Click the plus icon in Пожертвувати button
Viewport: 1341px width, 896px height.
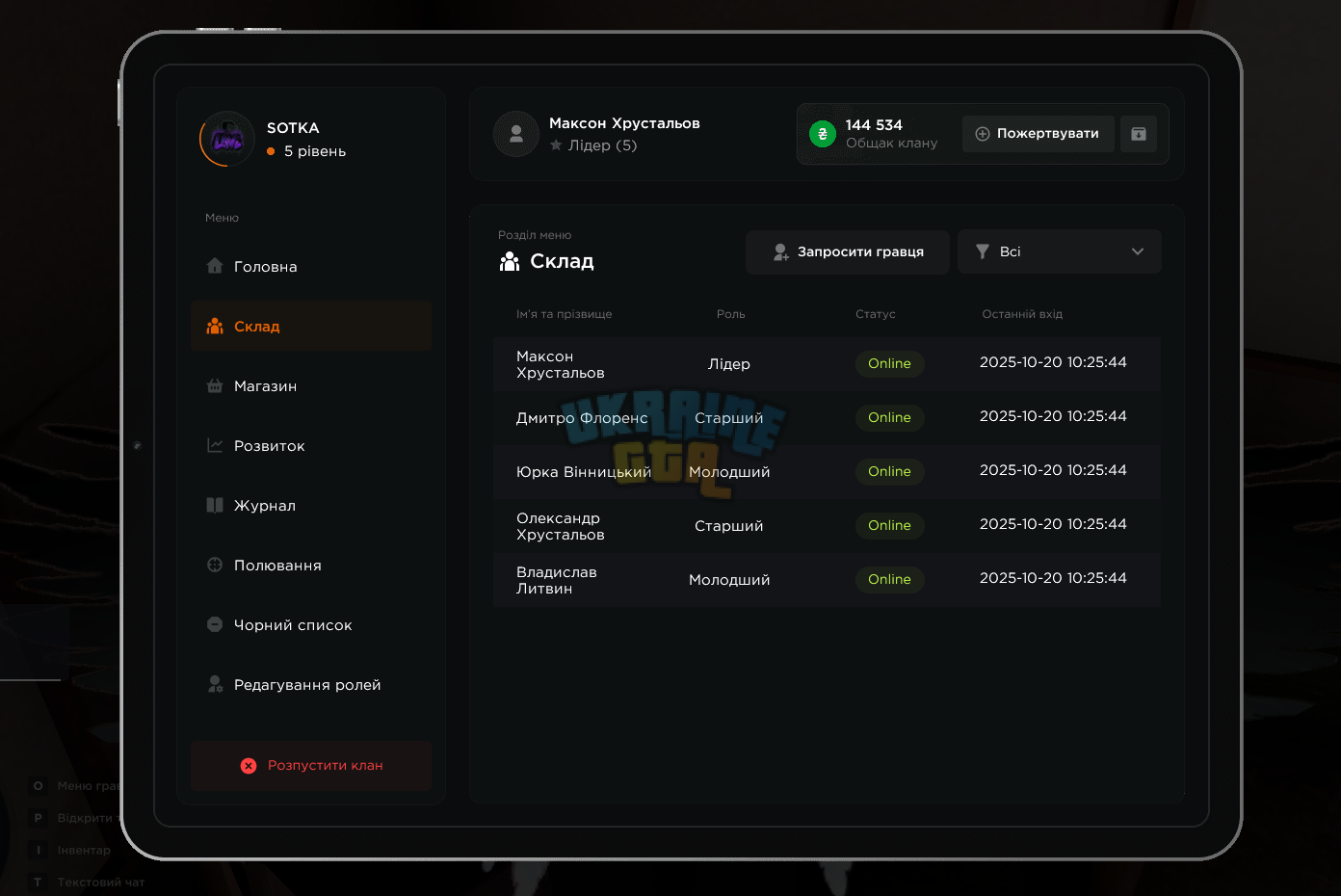(983, 134)
